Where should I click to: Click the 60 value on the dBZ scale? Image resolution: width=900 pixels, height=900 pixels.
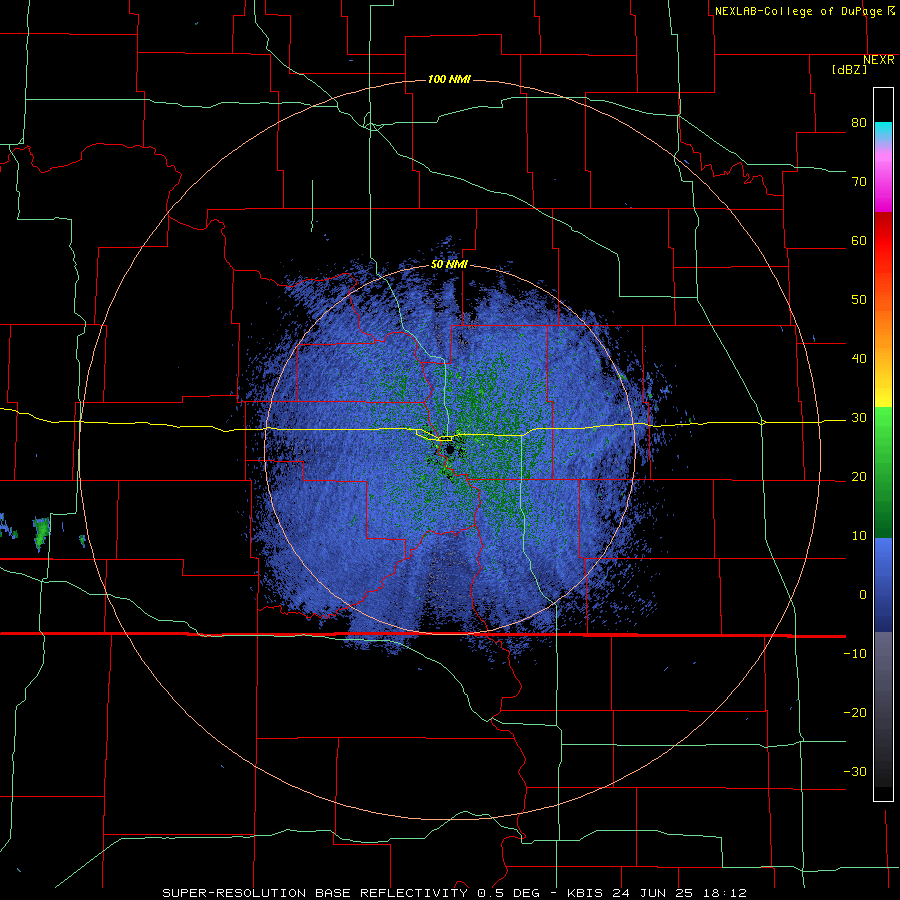point(859,240)
